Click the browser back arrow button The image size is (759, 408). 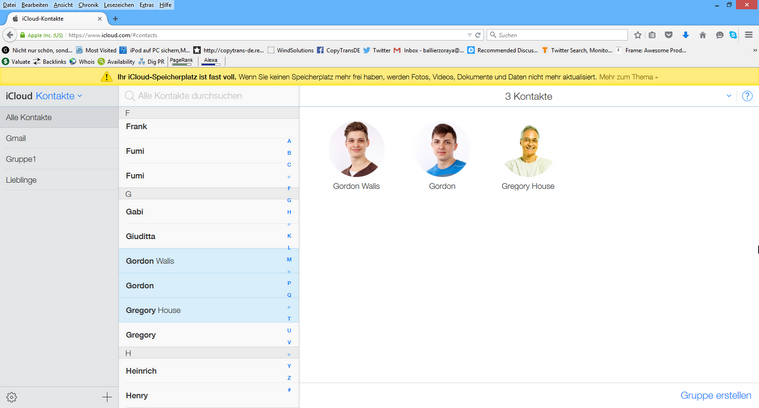click(10, 35)
